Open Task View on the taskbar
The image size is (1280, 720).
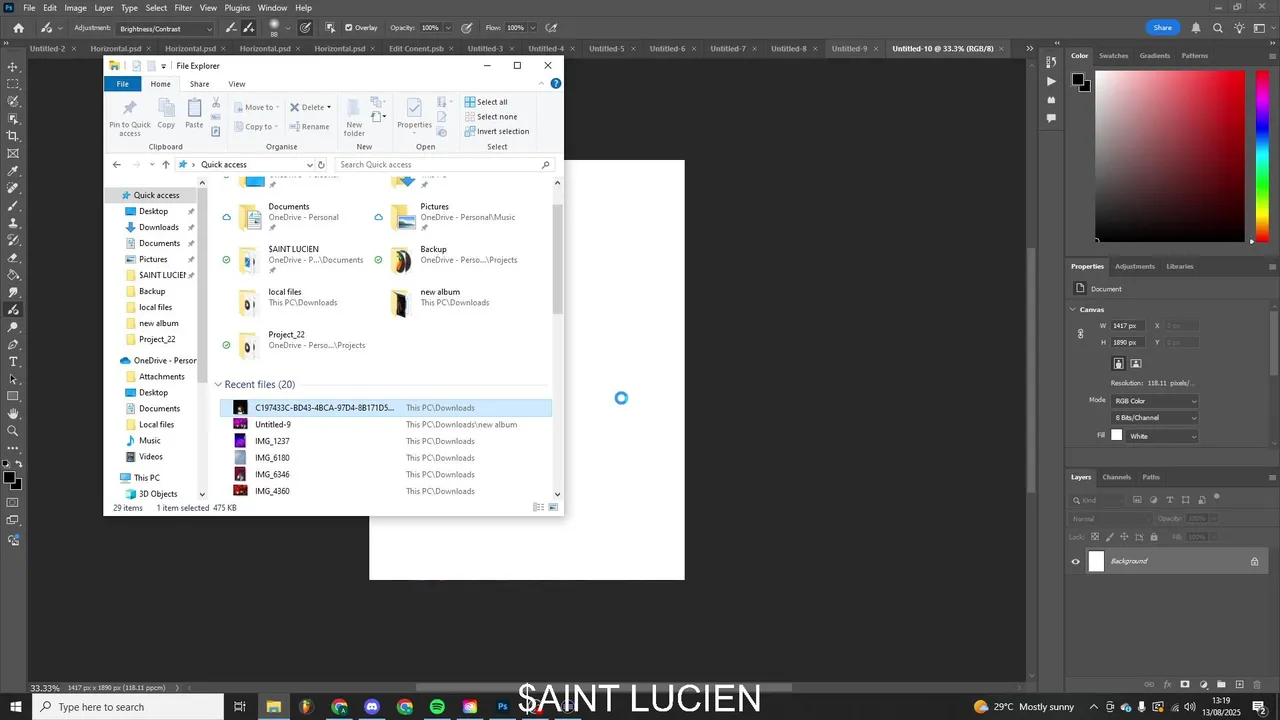click(x=240, y=707)
